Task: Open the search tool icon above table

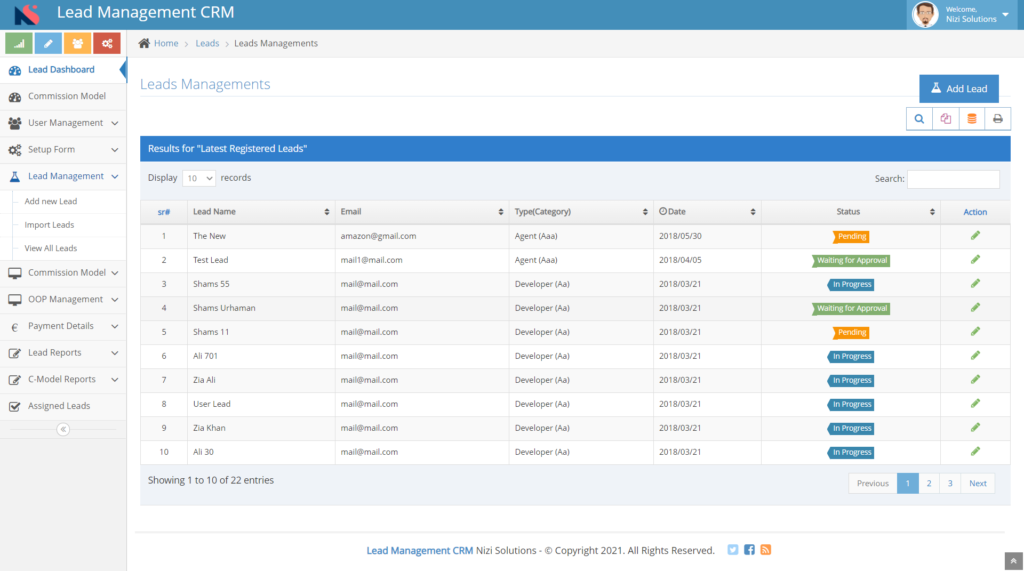Action: click(919, 119)
